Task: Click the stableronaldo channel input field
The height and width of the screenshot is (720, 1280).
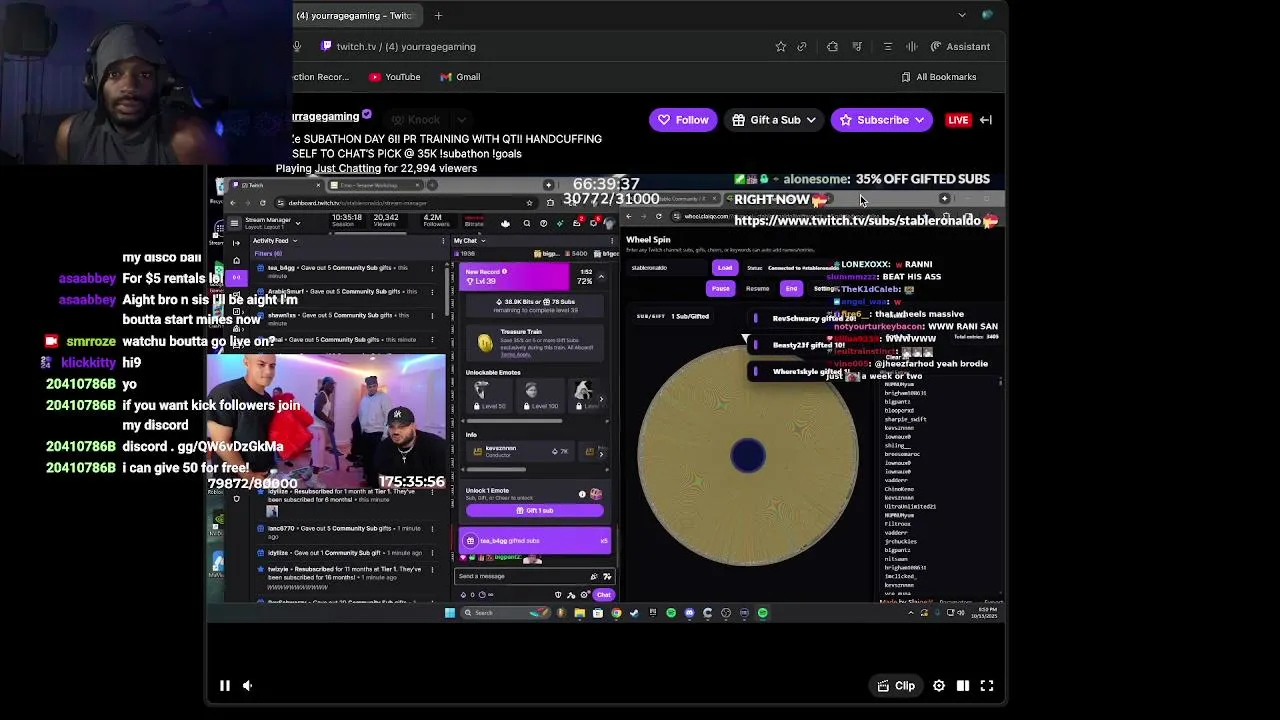Action: (668, 268)
